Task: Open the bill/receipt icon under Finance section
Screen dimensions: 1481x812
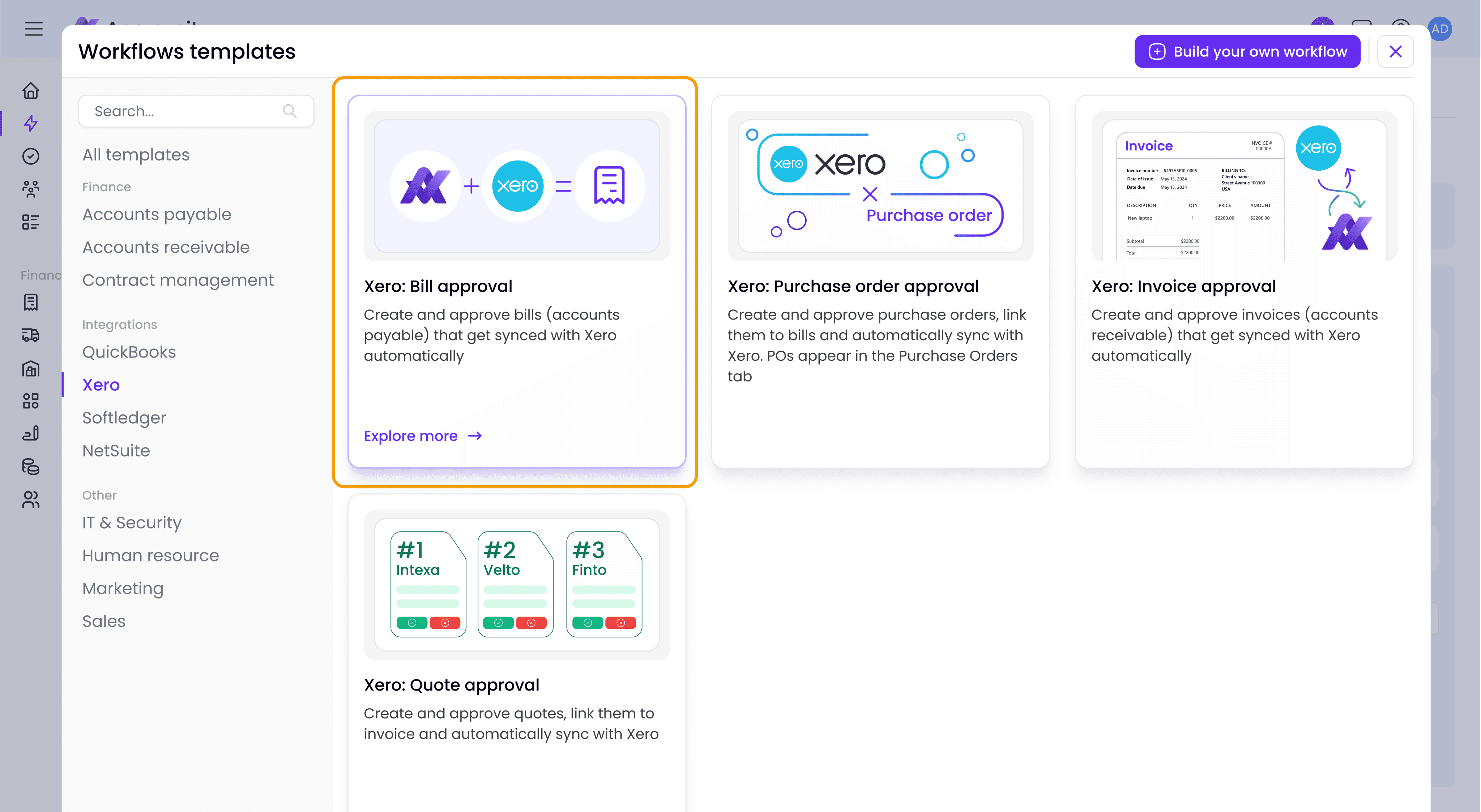Action: [x=31, y=302]
